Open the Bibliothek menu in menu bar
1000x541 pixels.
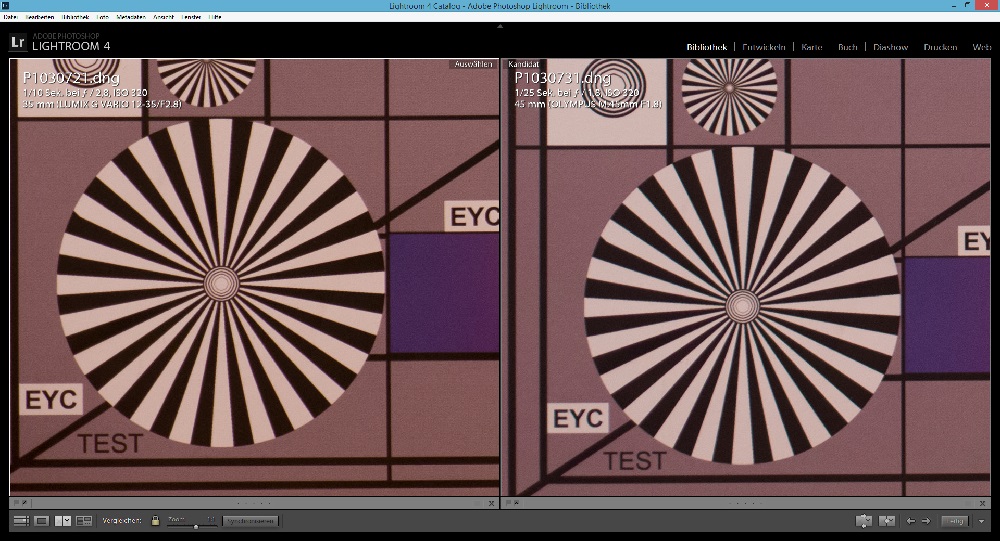(75, 17)
